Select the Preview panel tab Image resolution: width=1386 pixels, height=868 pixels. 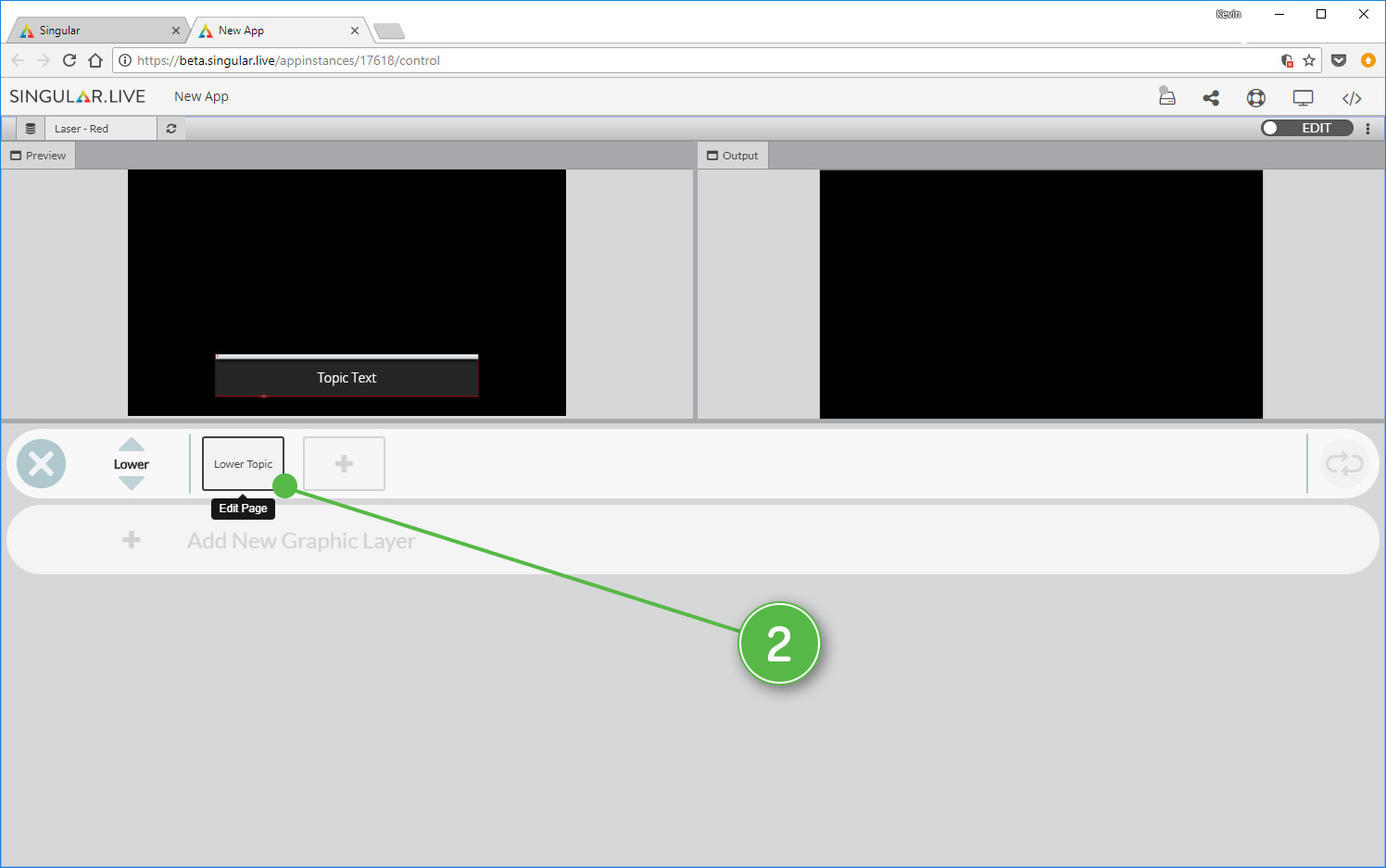click(38, 156)
